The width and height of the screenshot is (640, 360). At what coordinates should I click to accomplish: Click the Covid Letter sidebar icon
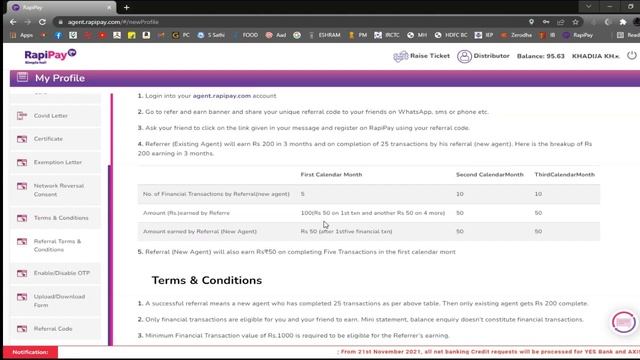(22, 116)
